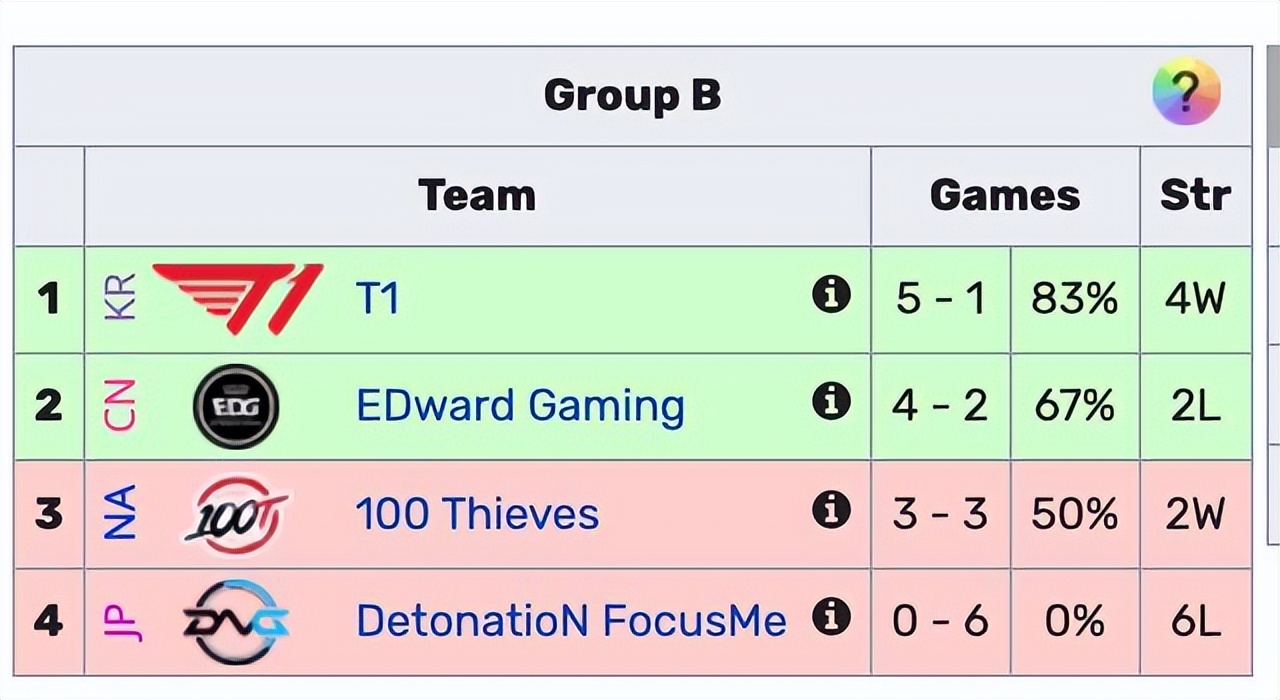
Task: Click the EDward Gaming team logo
Action: pos(235,405)
